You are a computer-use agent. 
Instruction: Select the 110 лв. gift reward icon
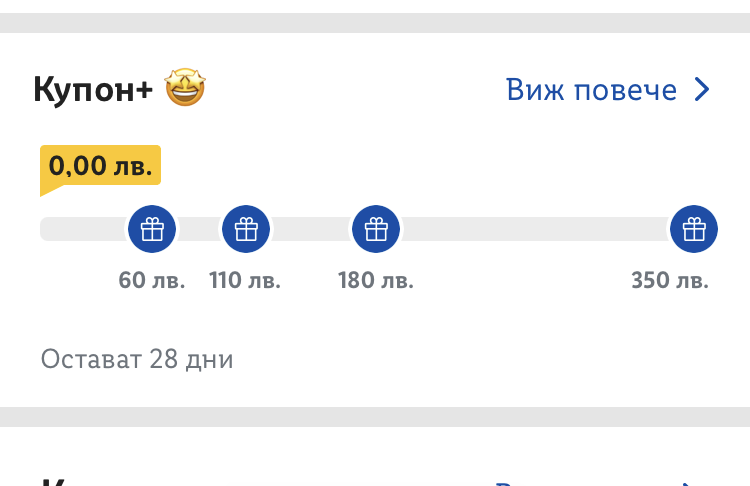[246, 230]
